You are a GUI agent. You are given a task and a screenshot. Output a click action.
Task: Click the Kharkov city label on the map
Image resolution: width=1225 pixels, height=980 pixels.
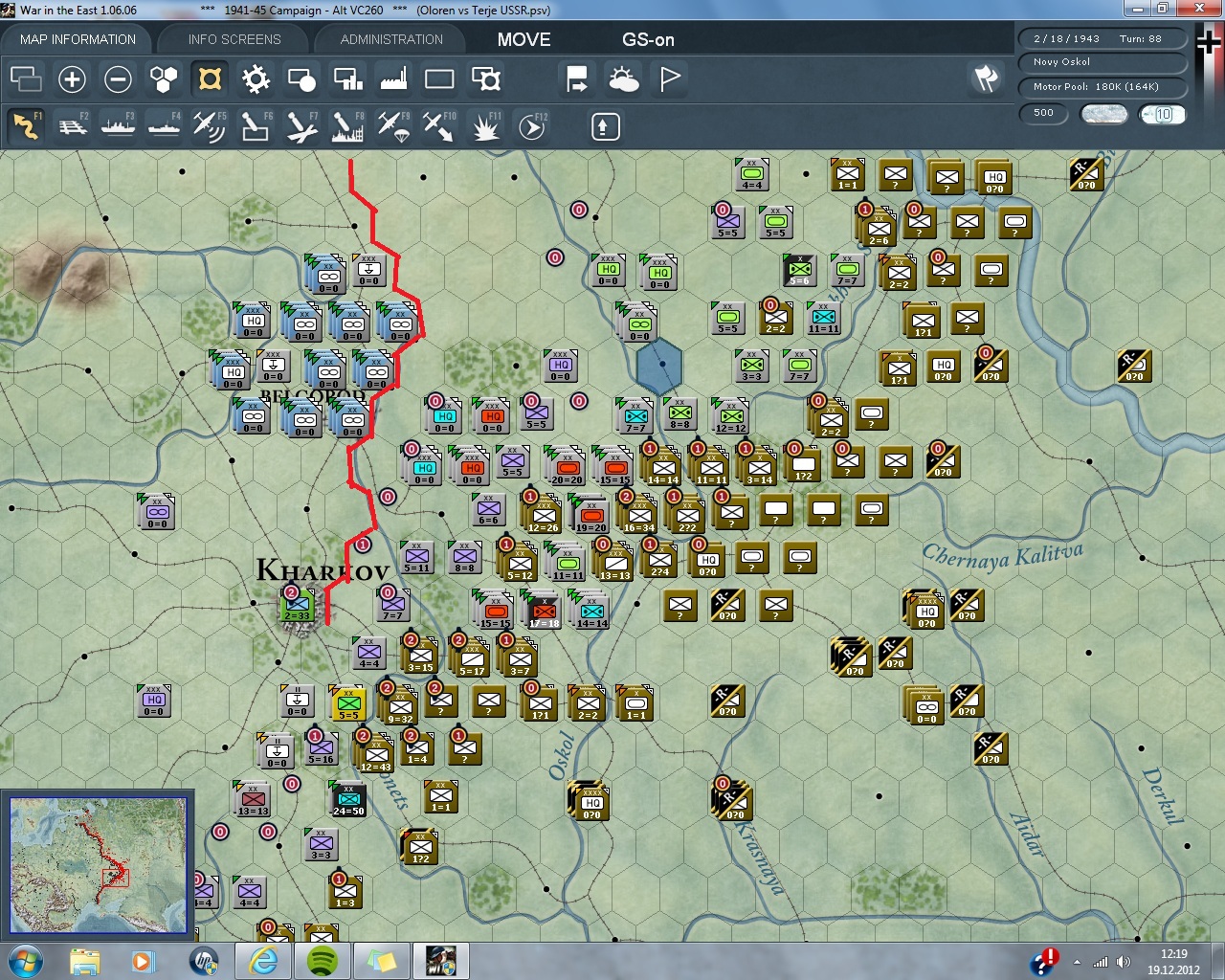point(323,571)
